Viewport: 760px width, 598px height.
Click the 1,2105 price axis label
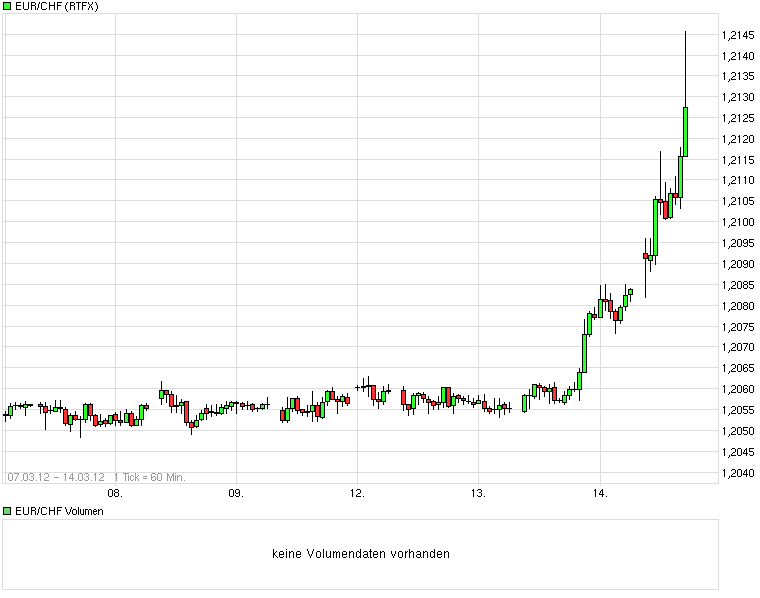point(738,201)
